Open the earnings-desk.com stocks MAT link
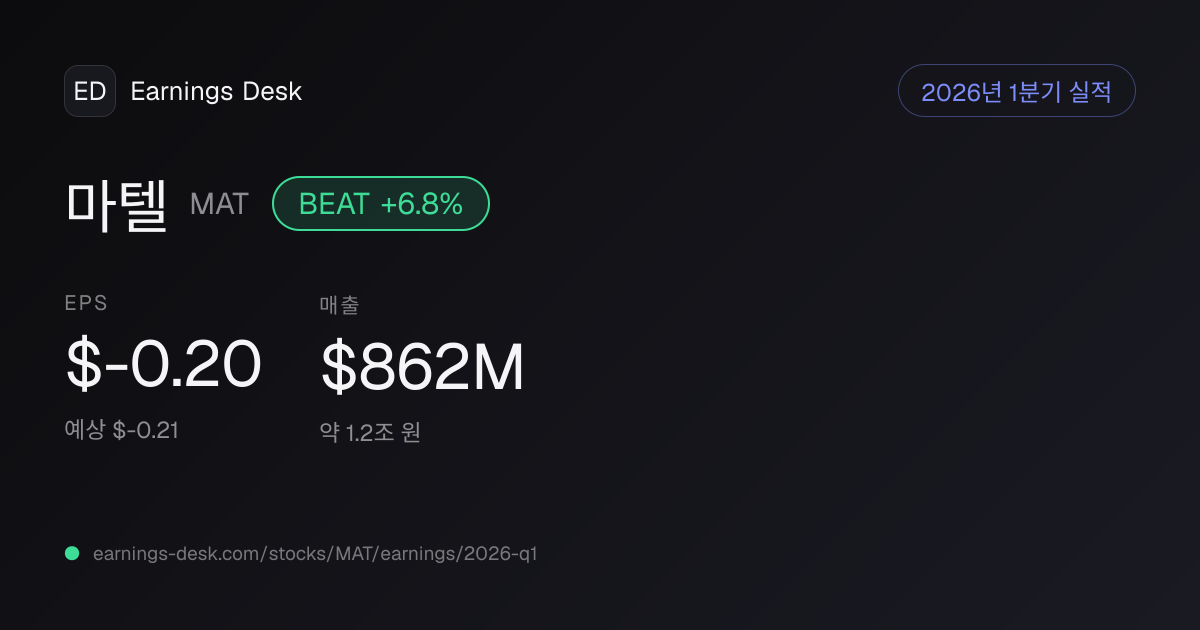The image size is (1200, 630). tap(315, 553)
